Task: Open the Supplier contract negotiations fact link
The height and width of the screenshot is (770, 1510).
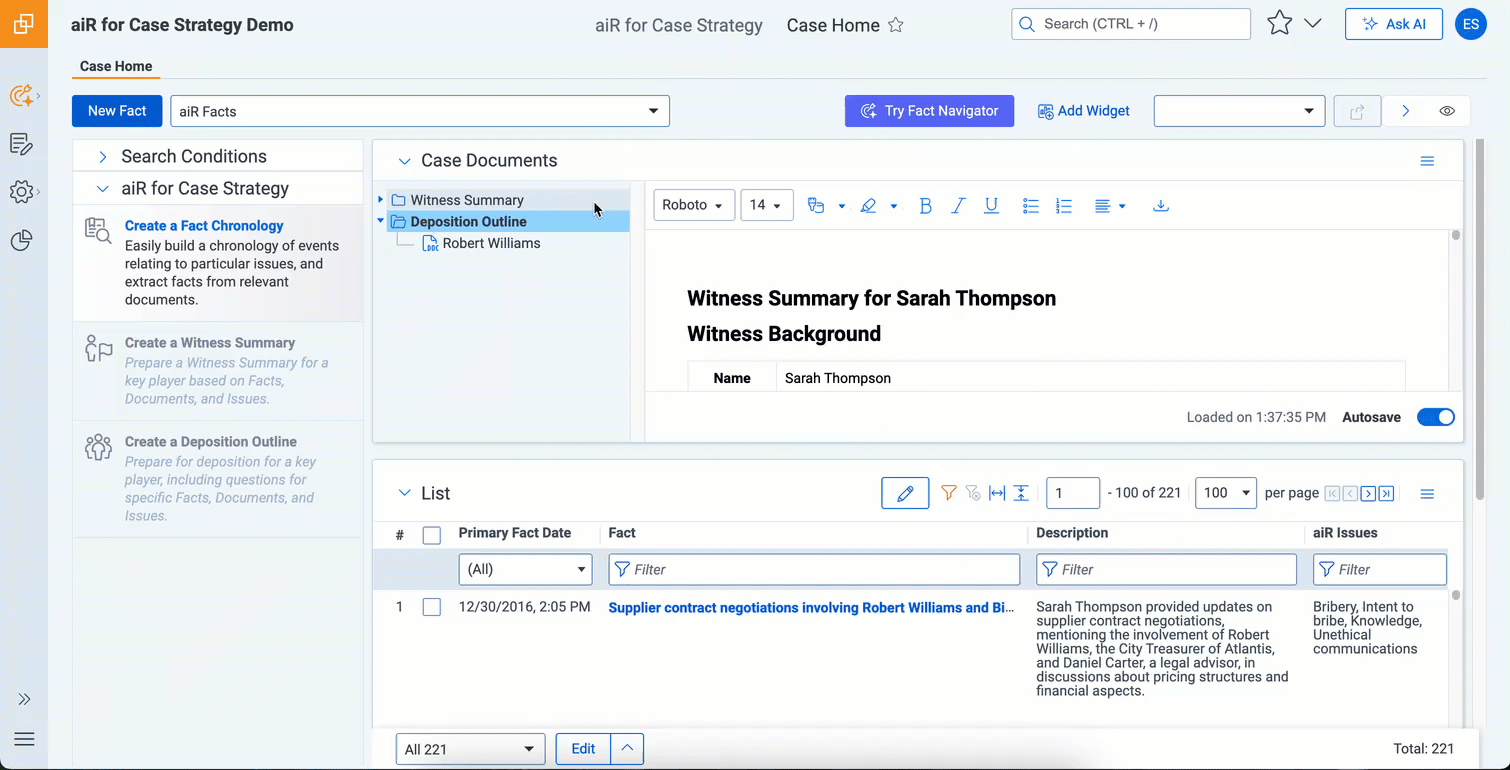Action: pyautogui.click(x=811, y=608)
